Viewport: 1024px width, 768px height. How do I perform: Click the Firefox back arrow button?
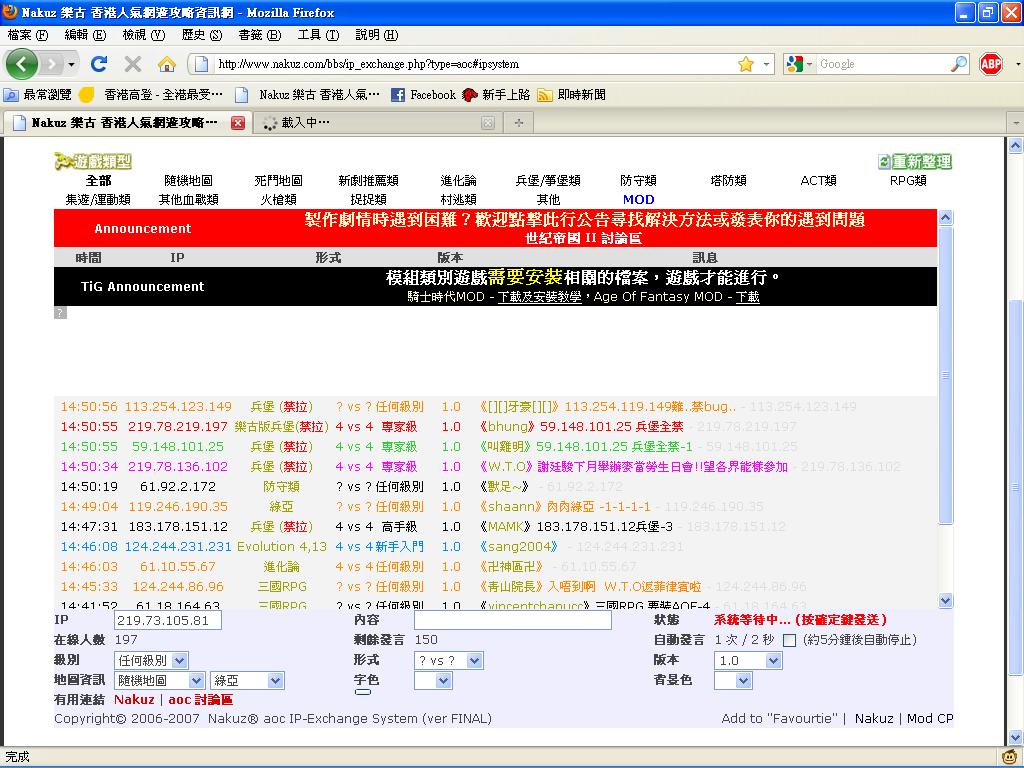click(x=22, y=64)
